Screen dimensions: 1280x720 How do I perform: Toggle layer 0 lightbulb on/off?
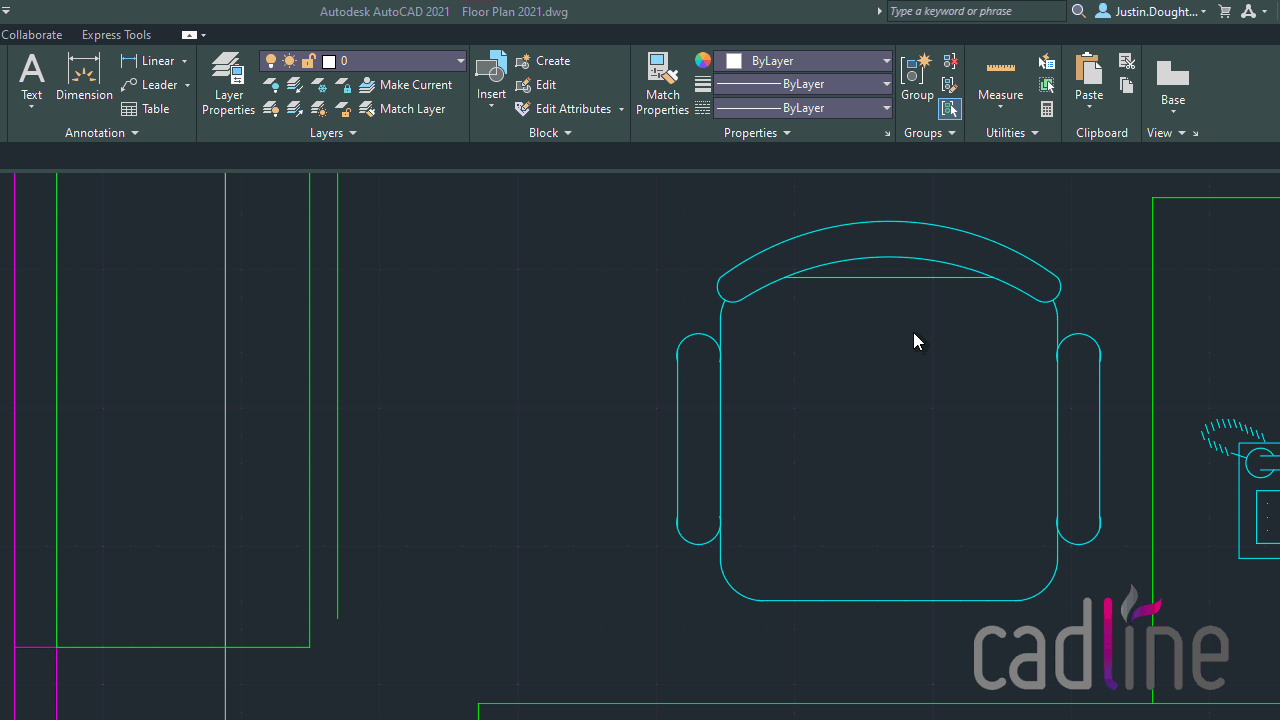tap(271, 61)
